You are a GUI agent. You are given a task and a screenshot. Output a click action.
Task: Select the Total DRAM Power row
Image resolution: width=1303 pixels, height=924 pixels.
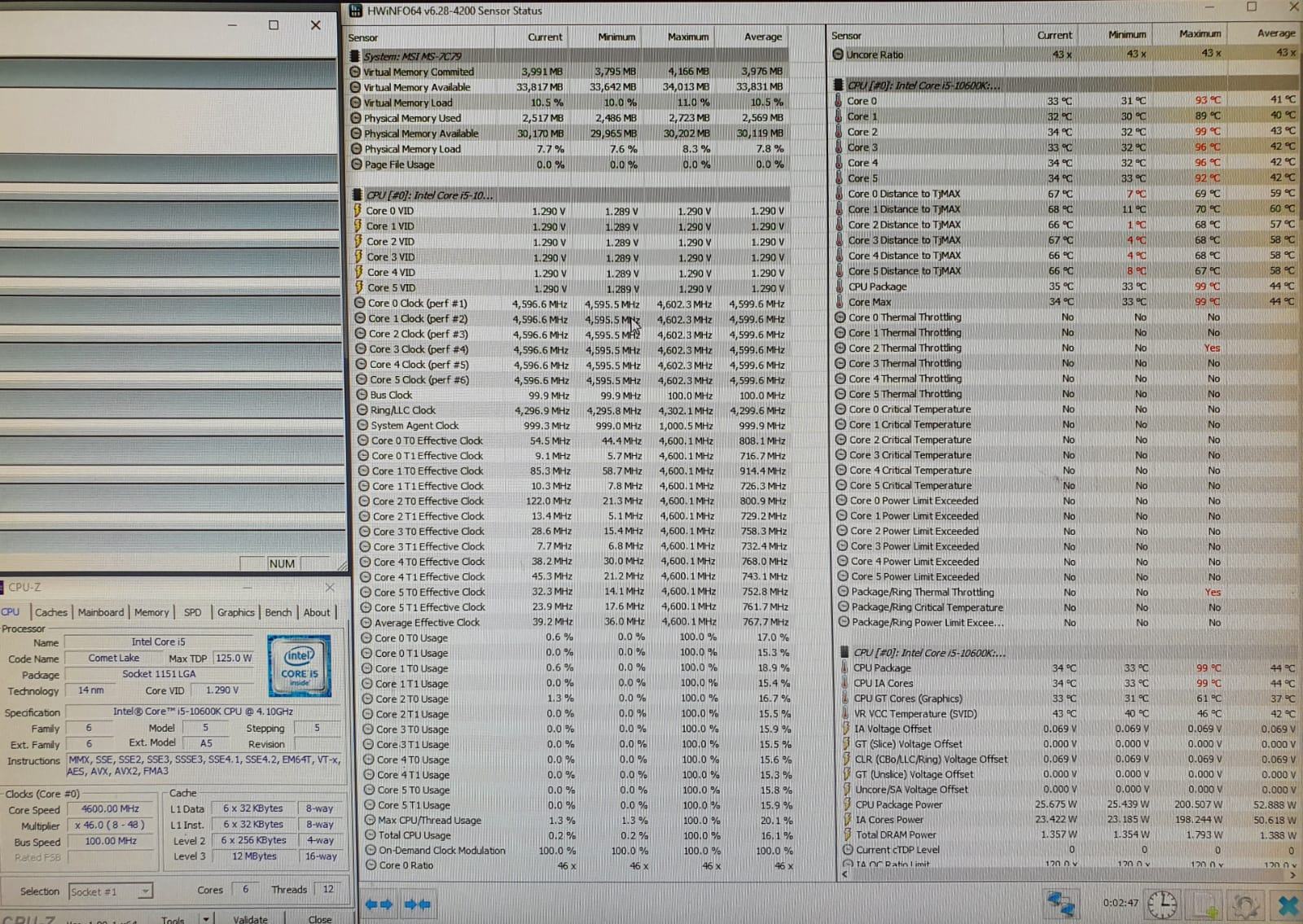(x=1071, y=835)
